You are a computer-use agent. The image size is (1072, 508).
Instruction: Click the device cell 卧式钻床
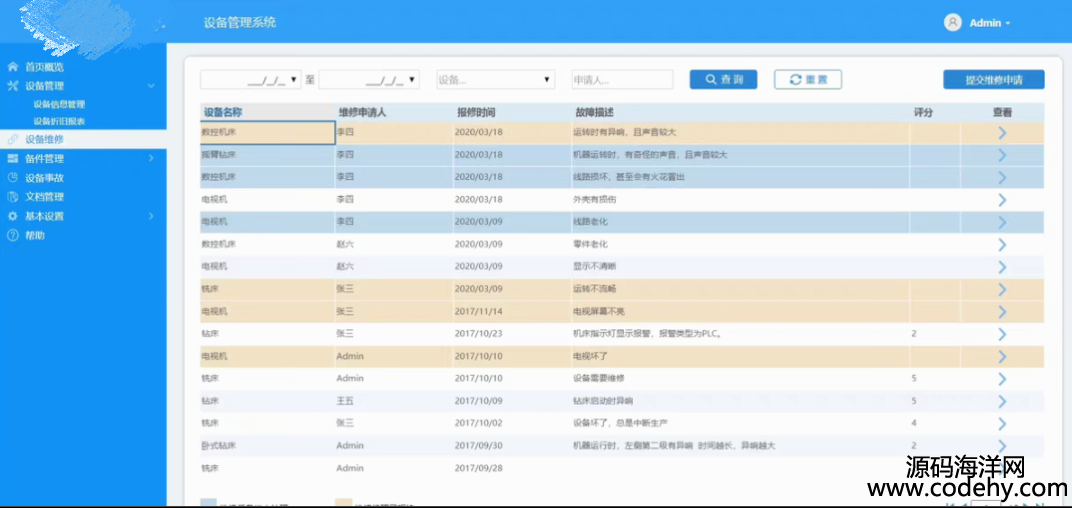(x=219, y=446)
